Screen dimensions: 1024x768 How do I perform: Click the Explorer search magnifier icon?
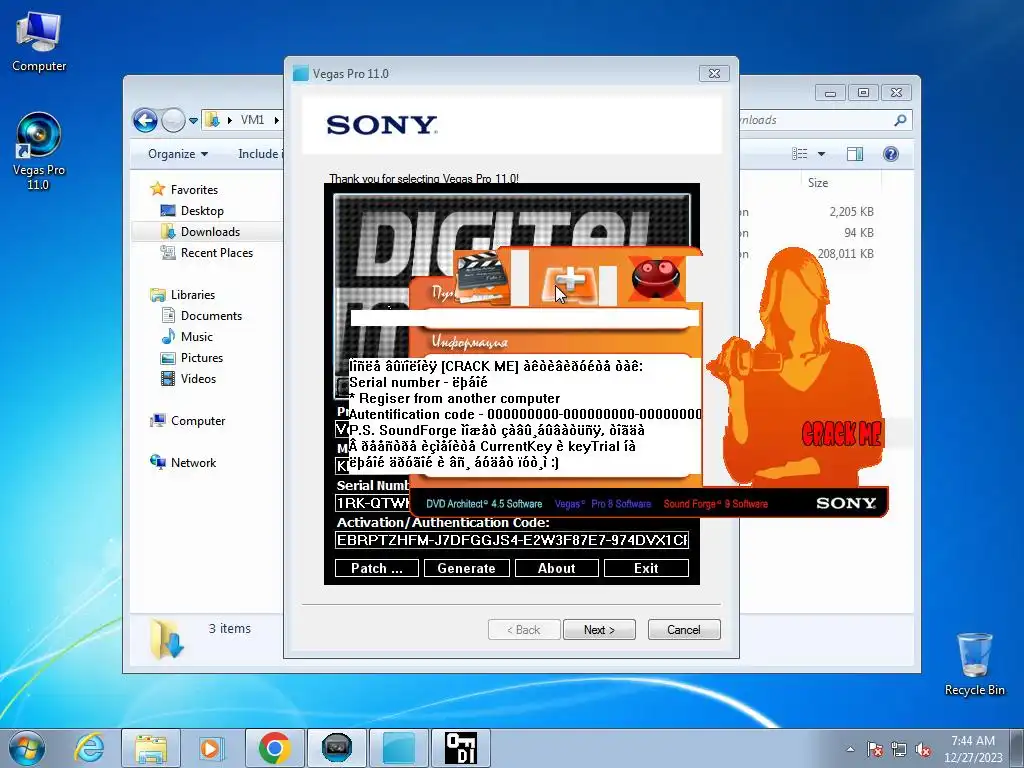pos(900,120)
